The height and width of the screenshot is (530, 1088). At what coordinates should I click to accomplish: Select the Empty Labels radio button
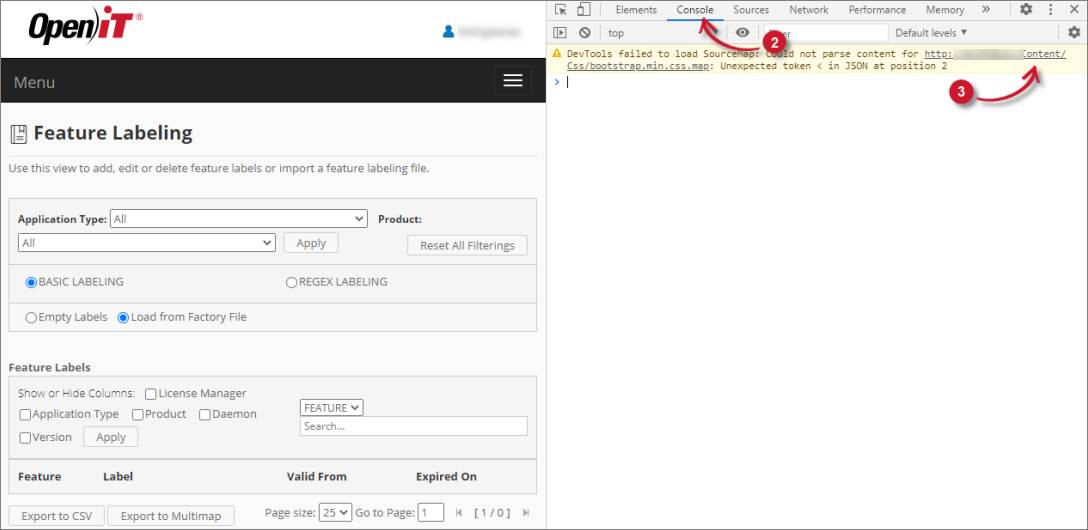coord(31,318)
